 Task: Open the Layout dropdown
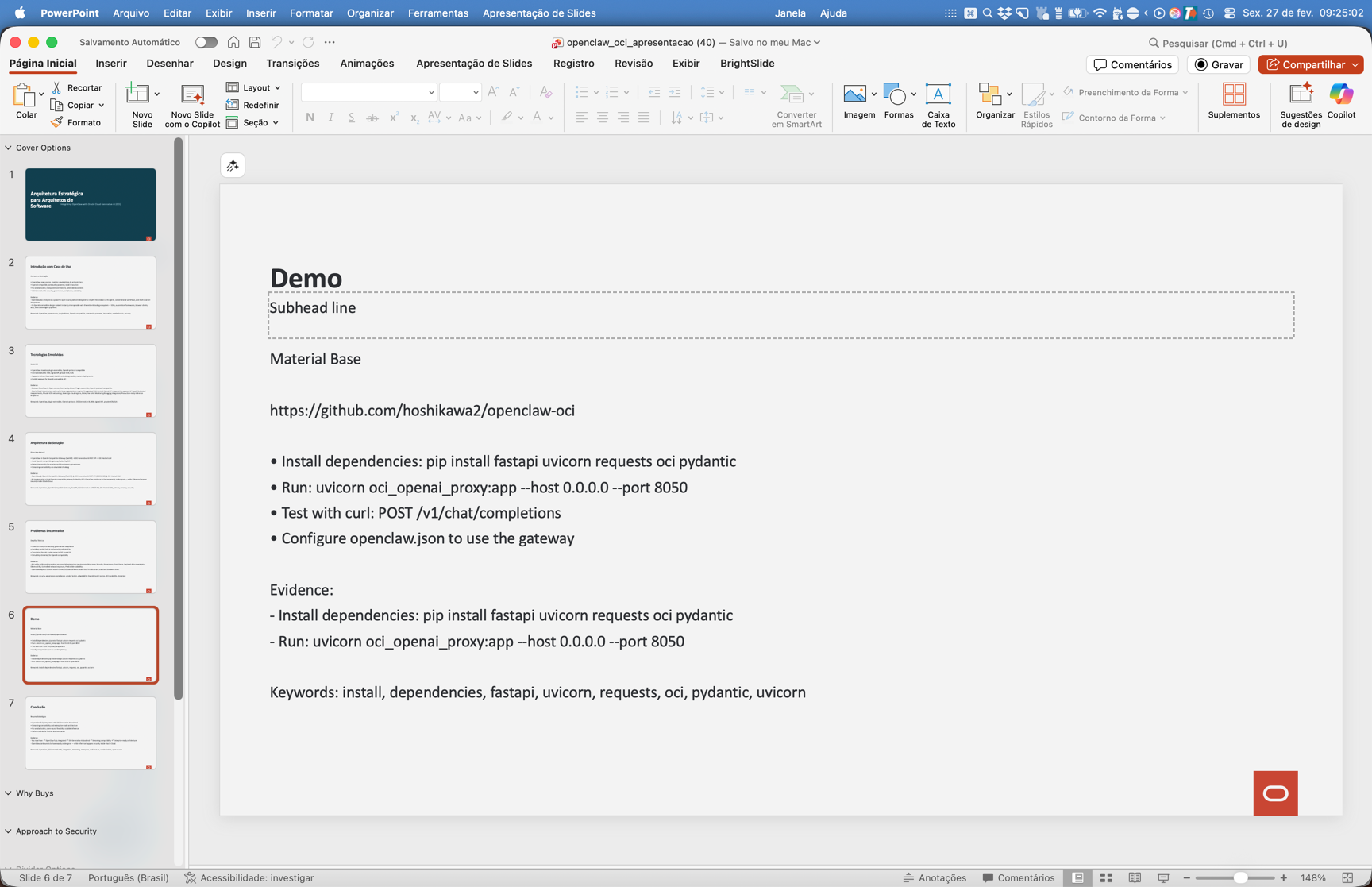click(x=254, y=87)
